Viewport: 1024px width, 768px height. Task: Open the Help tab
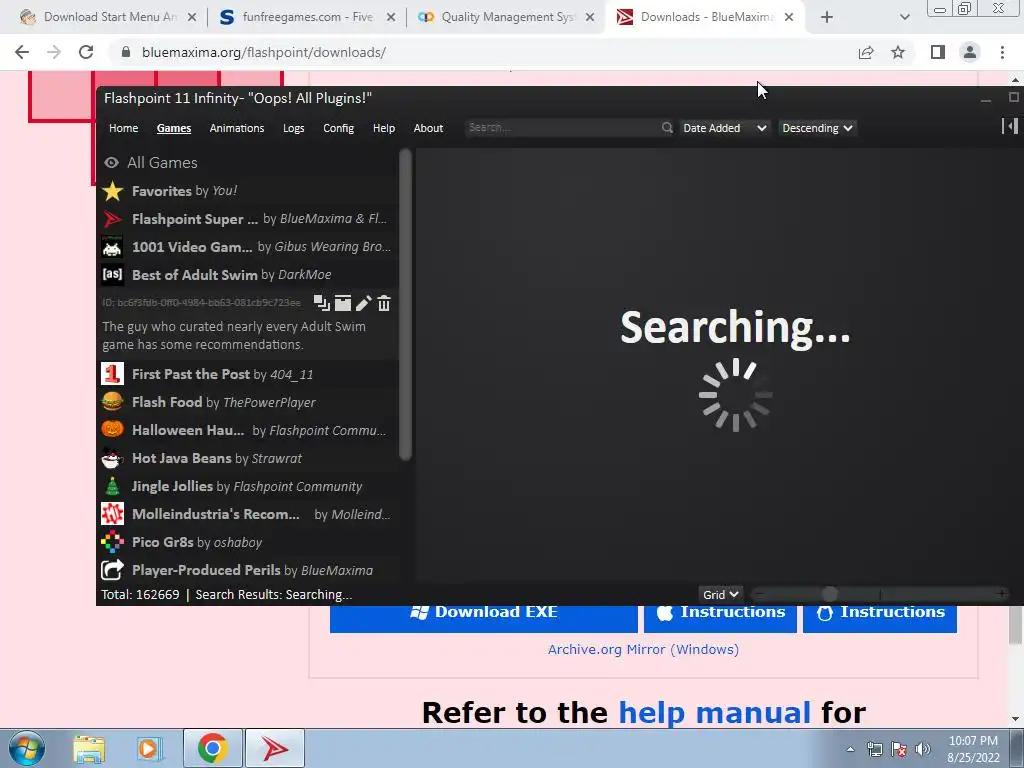coord(384,128)
